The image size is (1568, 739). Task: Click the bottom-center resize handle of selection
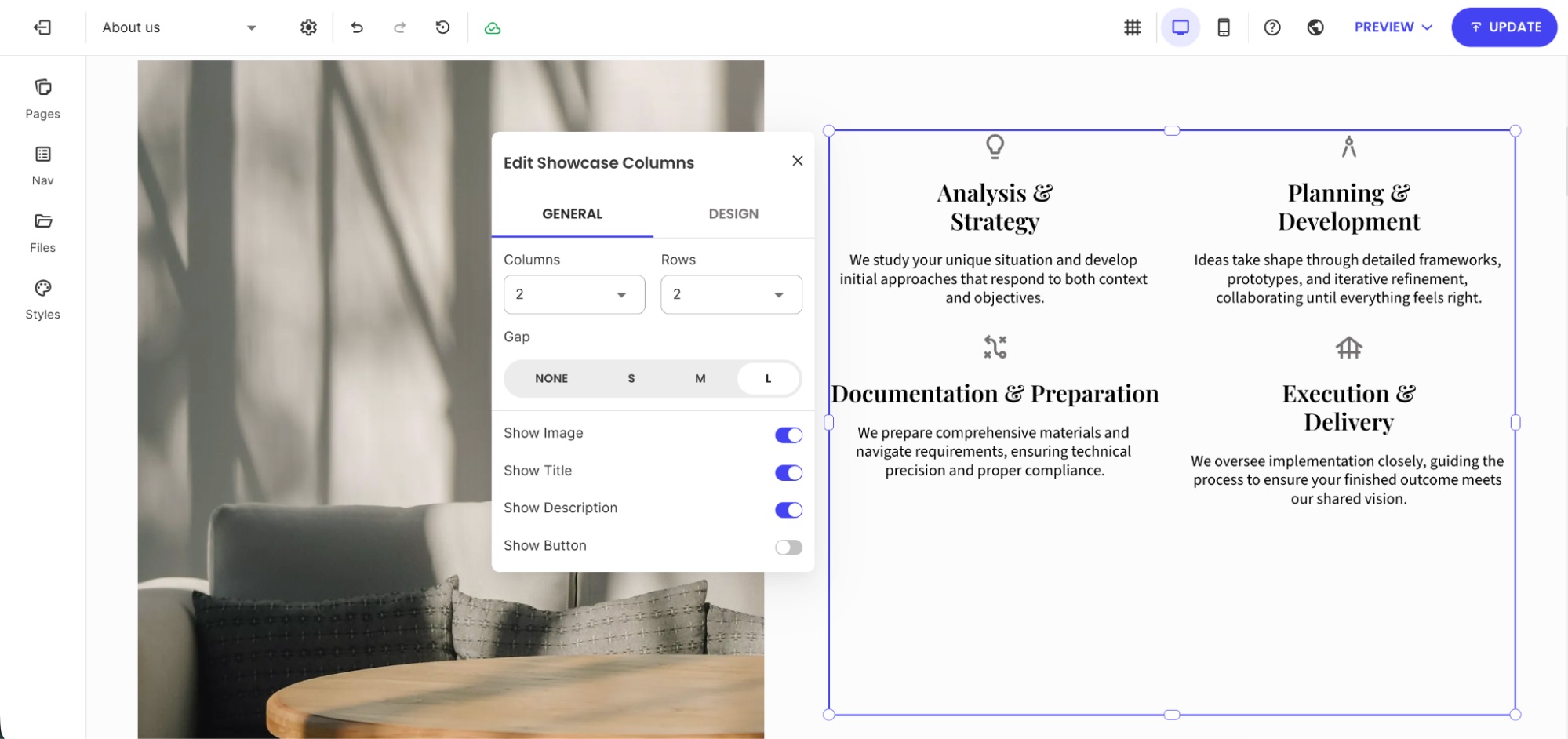pyautogui.click(x=1172, y=715)
